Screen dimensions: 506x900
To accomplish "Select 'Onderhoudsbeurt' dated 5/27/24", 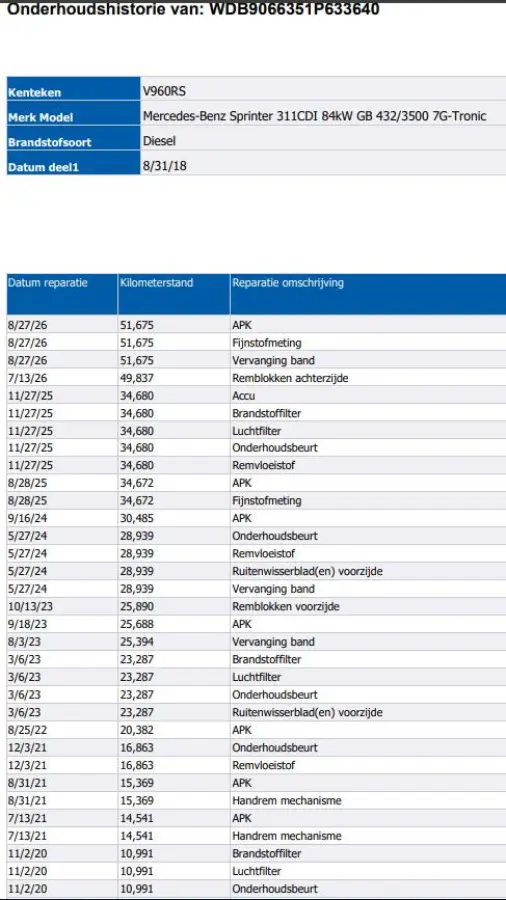I will pyautogui.click(x=275, y=536).
